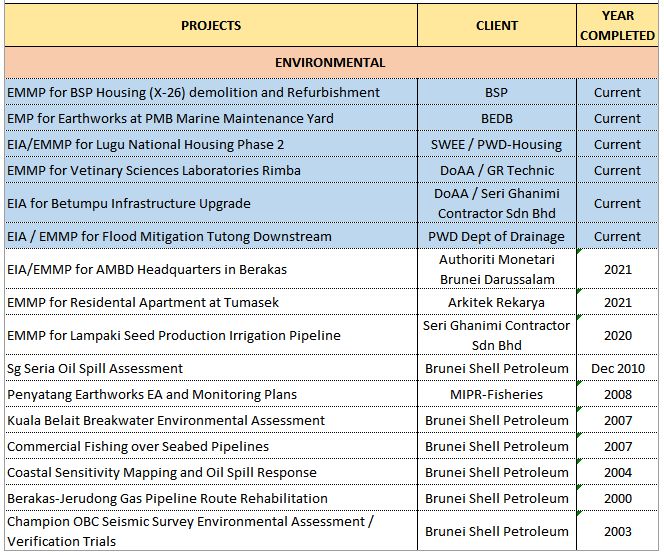Click the DoAA / GR Technic client cell
Screen dimensions: 664x555
tap(496, 170)
